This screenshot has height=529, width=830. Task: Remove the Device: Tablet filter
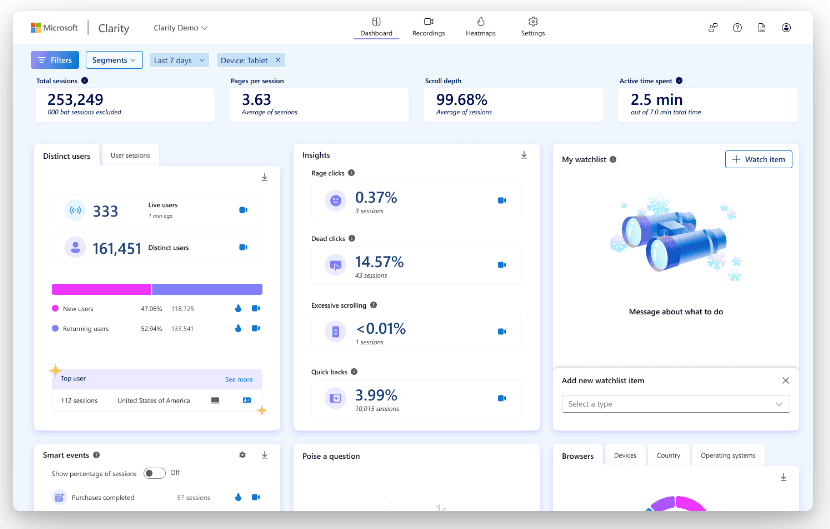[x=278, y=60]
